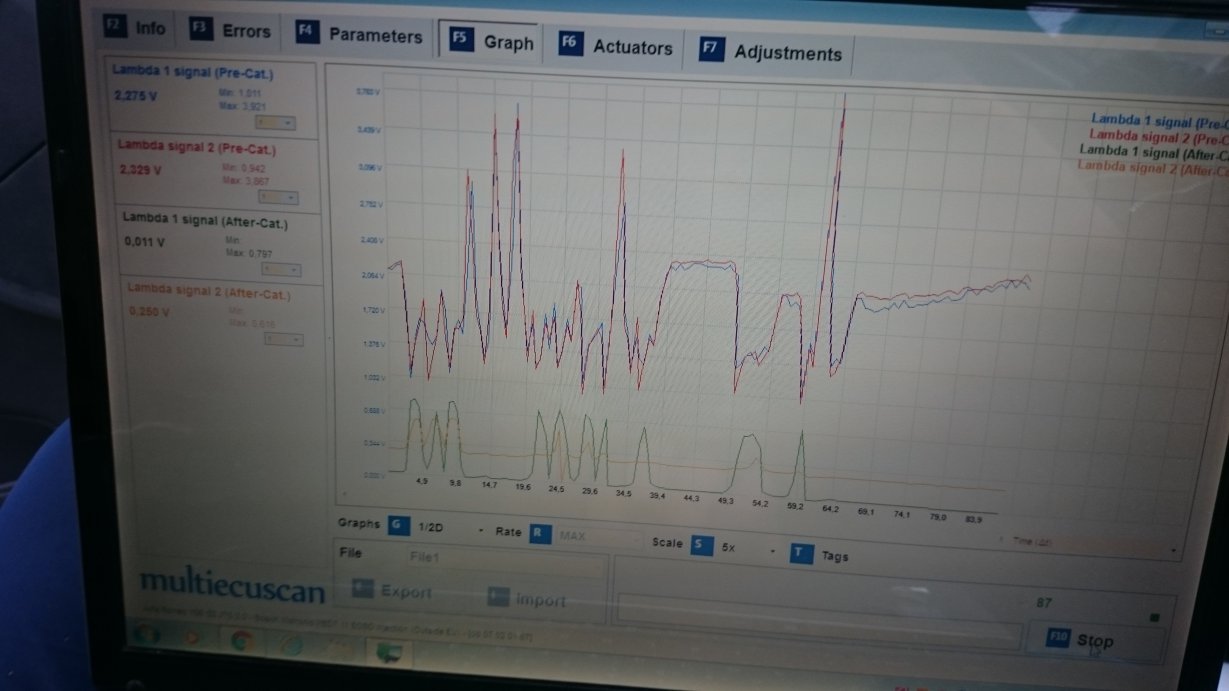Open Chrome from the Windows taskbar
1229x691 pixels.
(x=241, y=641)
